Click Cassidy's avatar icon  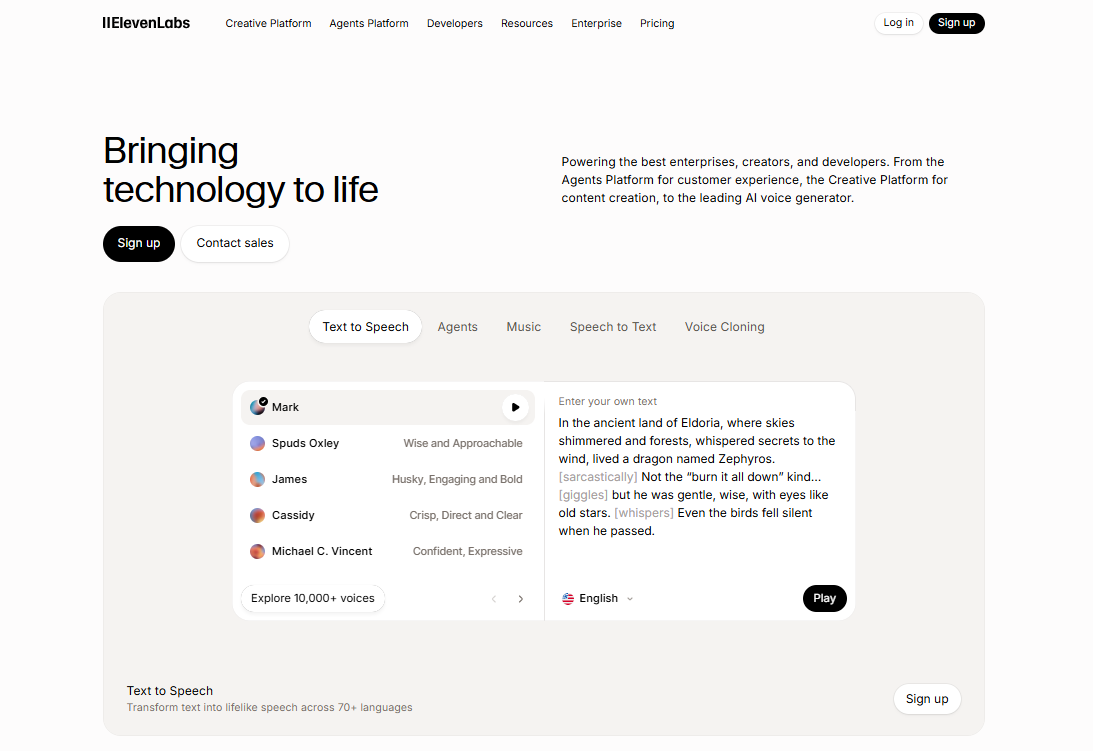257,515
